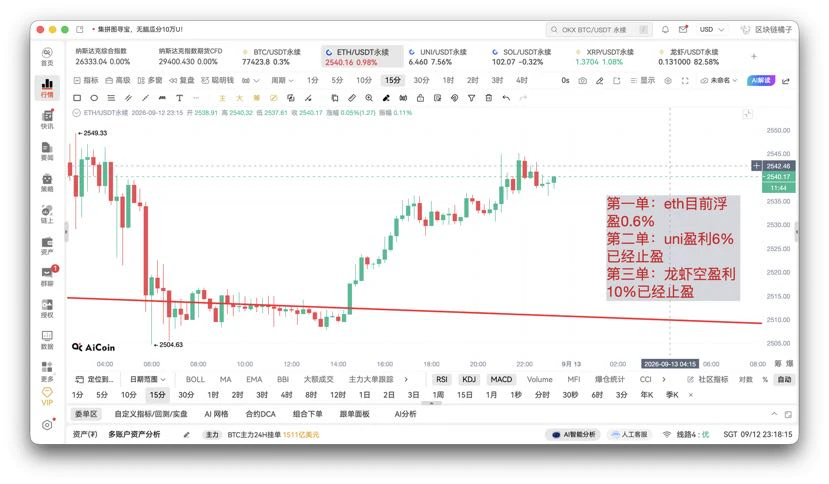Click the AI智能分析 button in status bar

[573, 435]
